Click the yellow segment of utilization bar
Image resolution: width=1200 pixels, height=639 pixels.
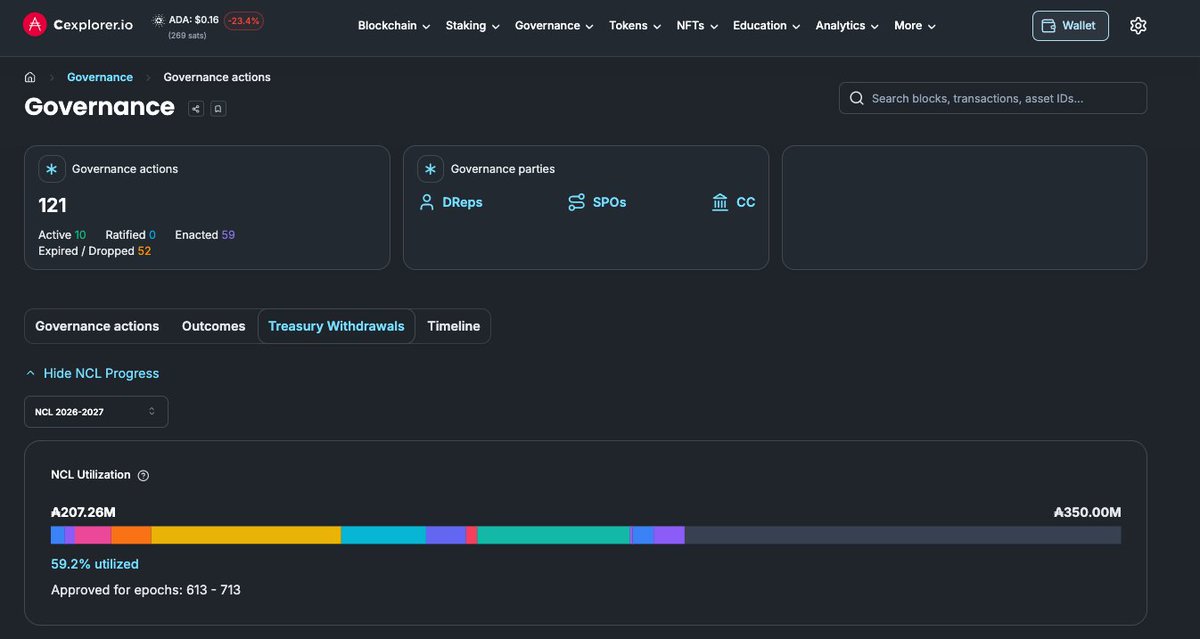[246, 535]
